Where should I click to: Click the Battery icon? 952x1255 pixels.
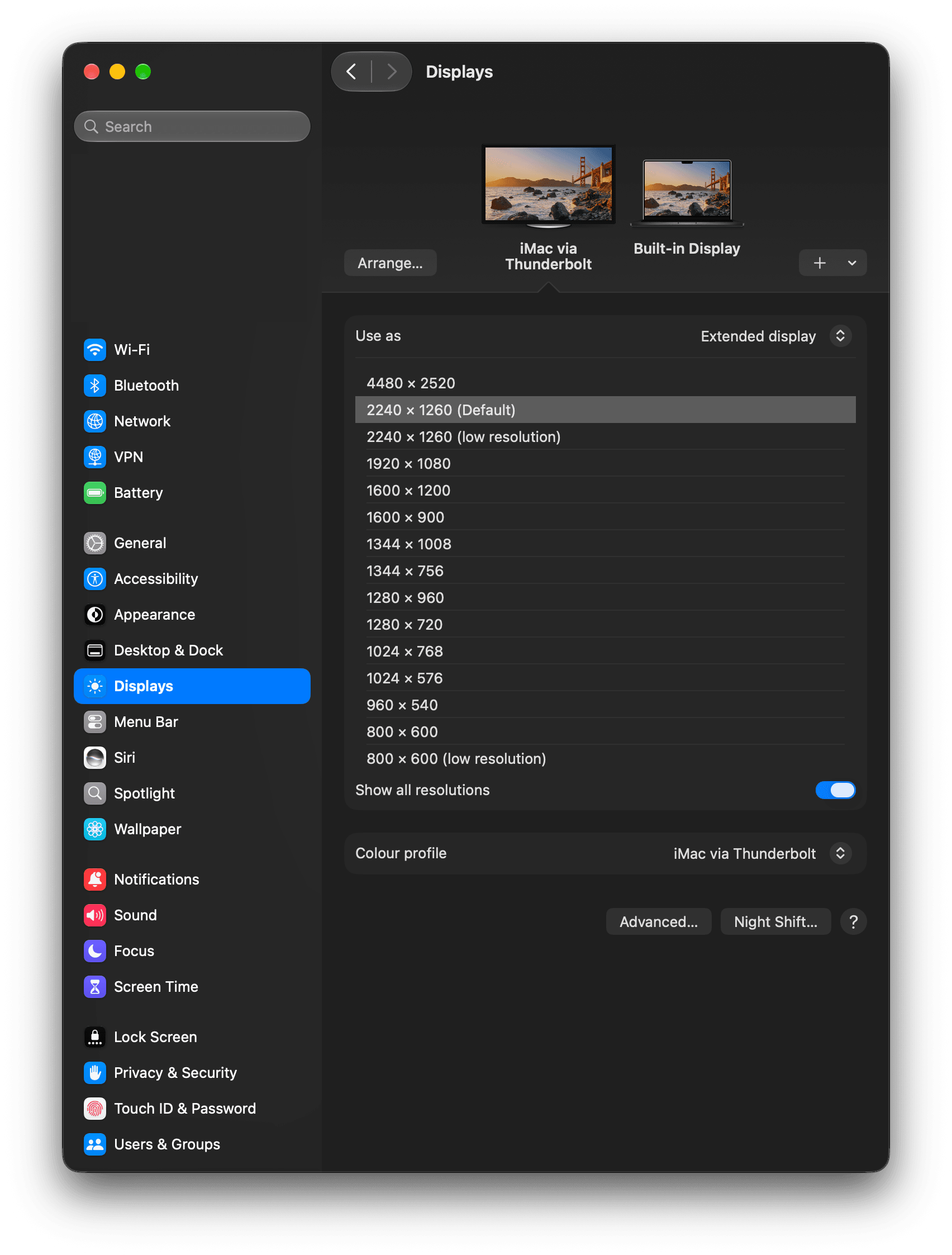pos(95,492)
